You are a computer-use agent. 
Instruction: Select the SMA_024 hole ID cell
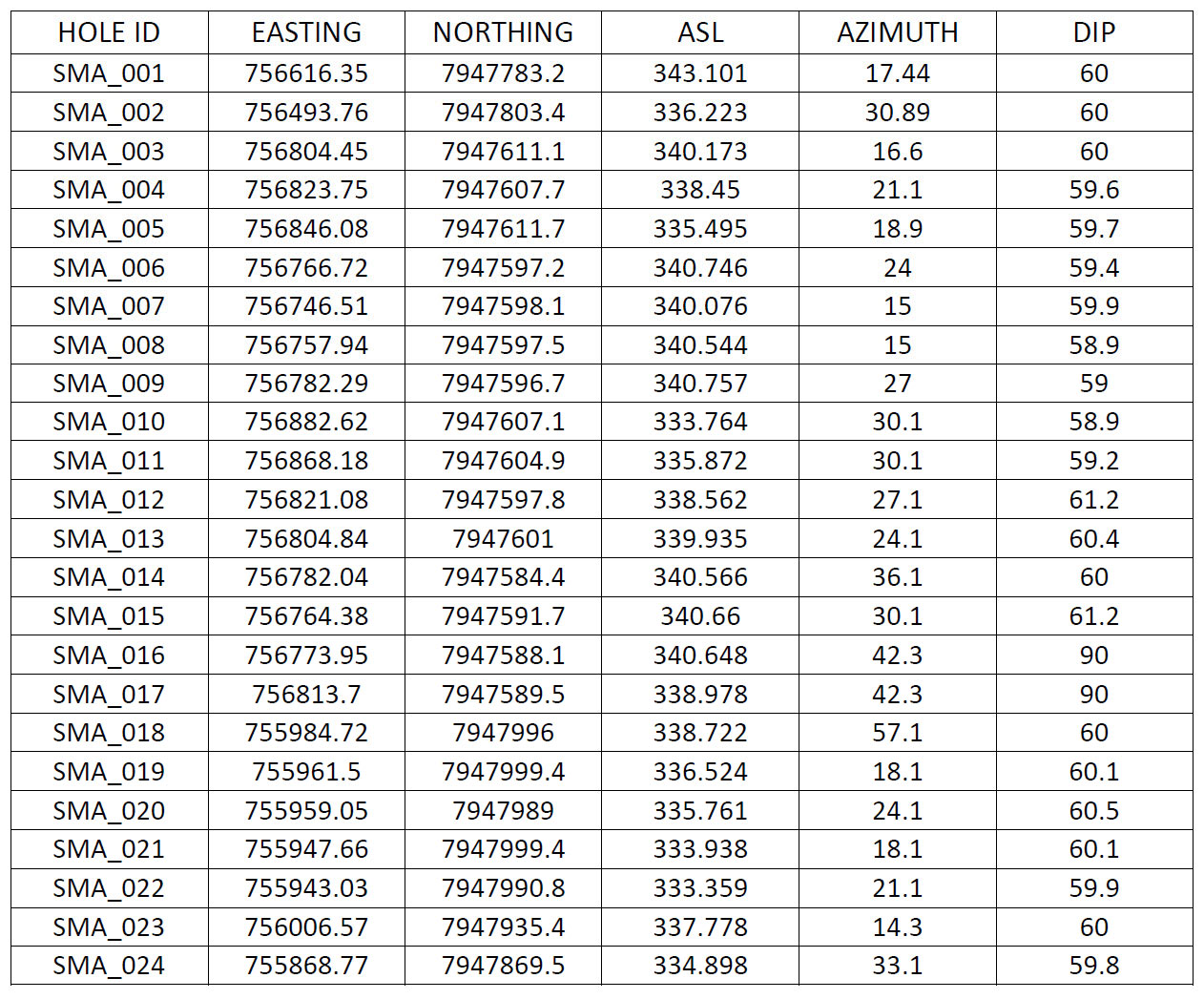coord(109,966)
